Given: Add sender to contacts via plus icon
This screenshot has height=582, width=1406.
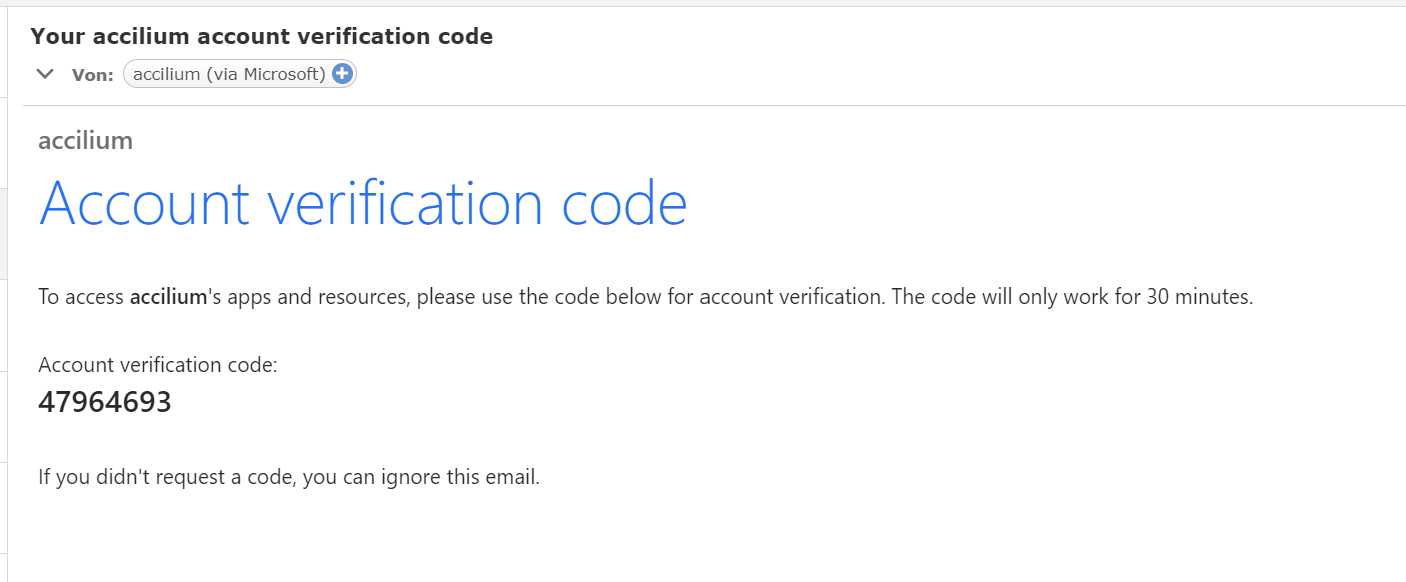Looking at the screenshot, I should click(x=342, y=73).
